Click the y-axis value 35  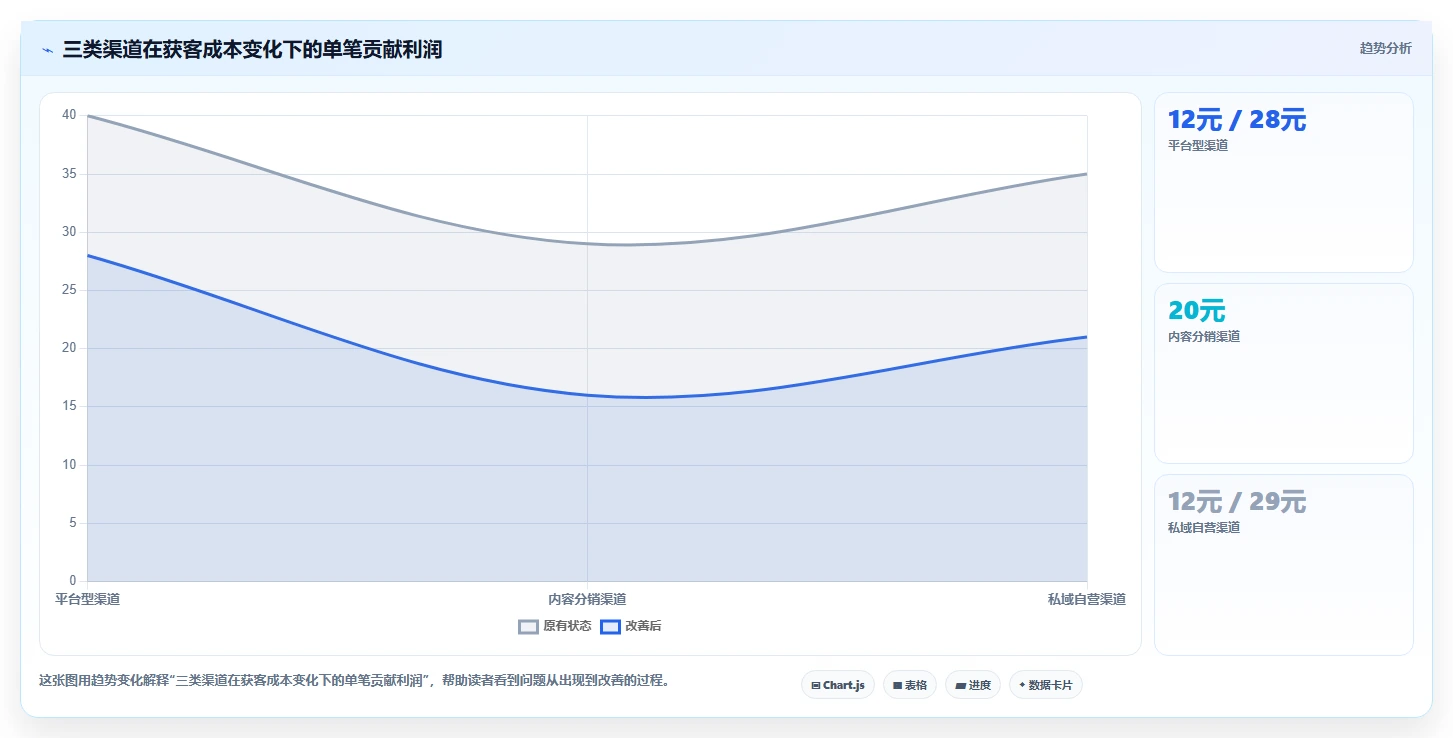69,174
